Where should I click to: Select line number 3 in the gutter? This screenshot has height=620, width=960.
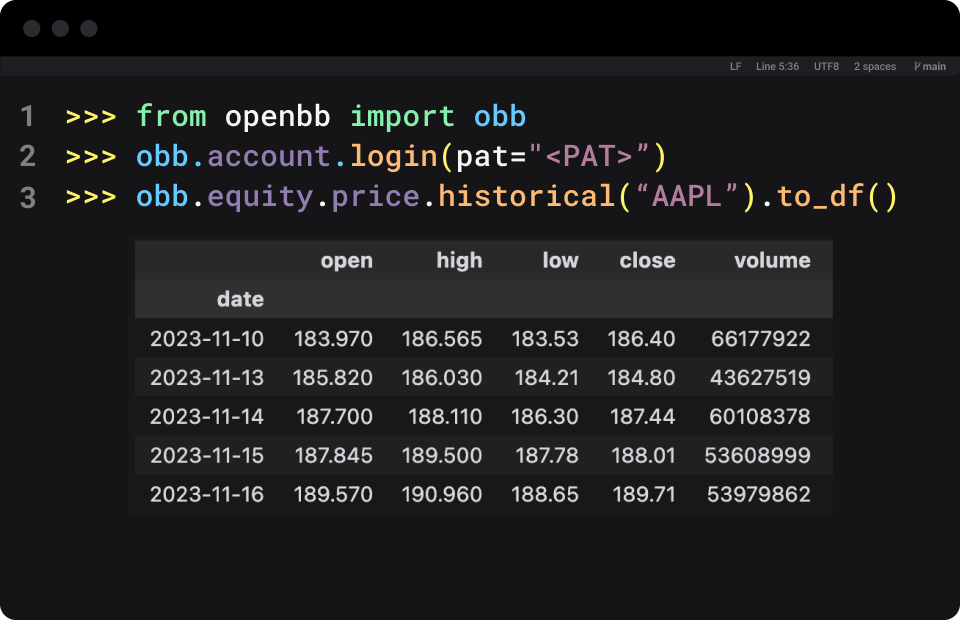(27, 196)
